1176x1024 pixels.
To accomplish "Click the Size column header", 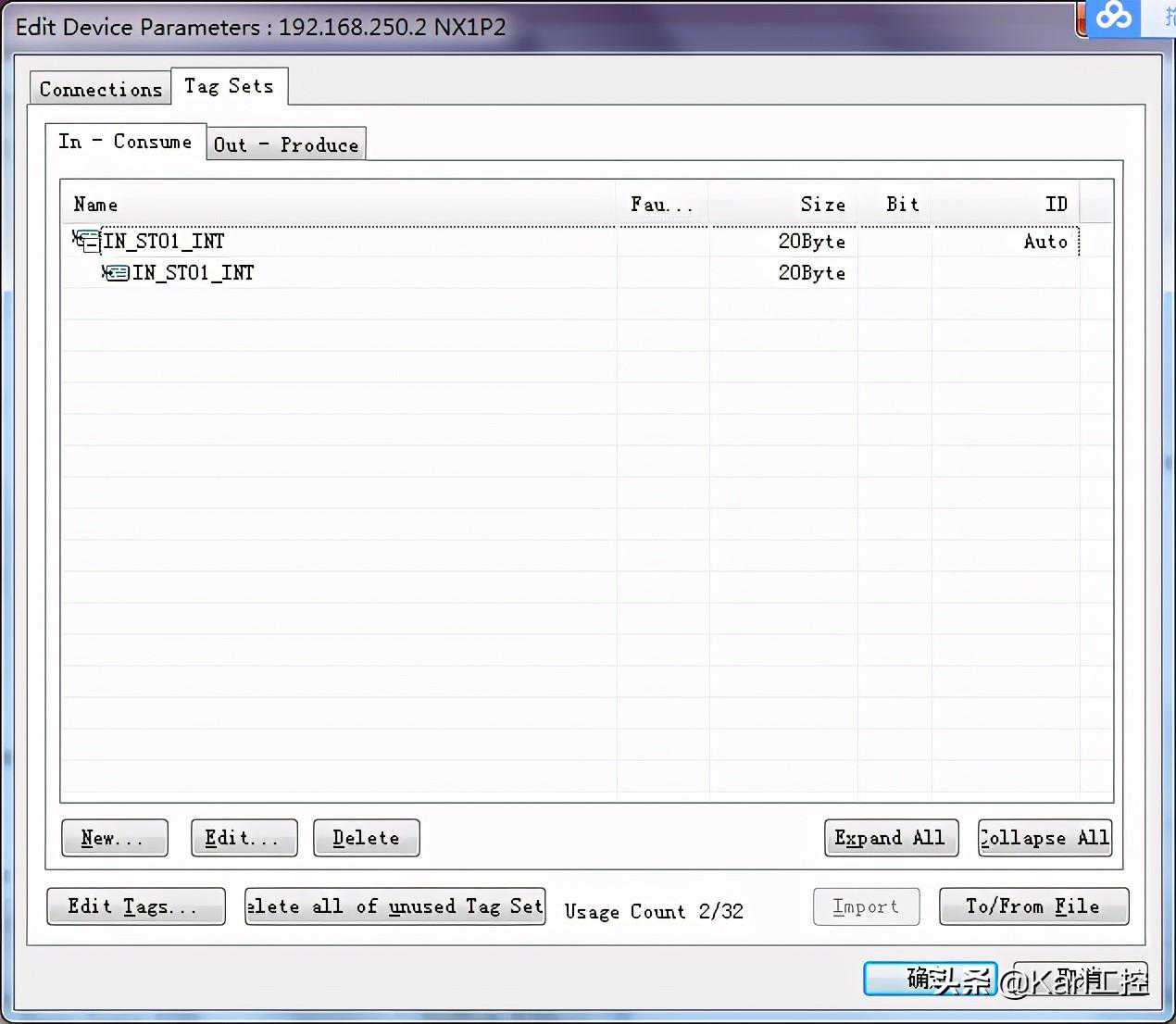I will 782,205.
